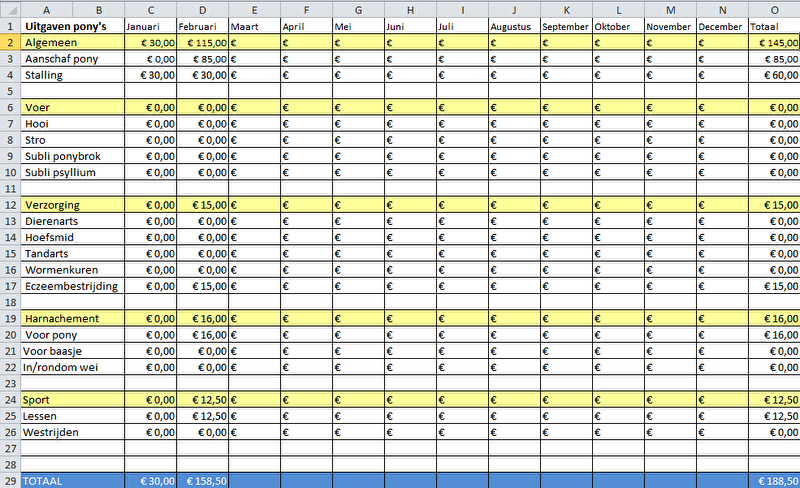Click the Voor pony label
This screenshot has width=800, height=488.
[51, 335]
